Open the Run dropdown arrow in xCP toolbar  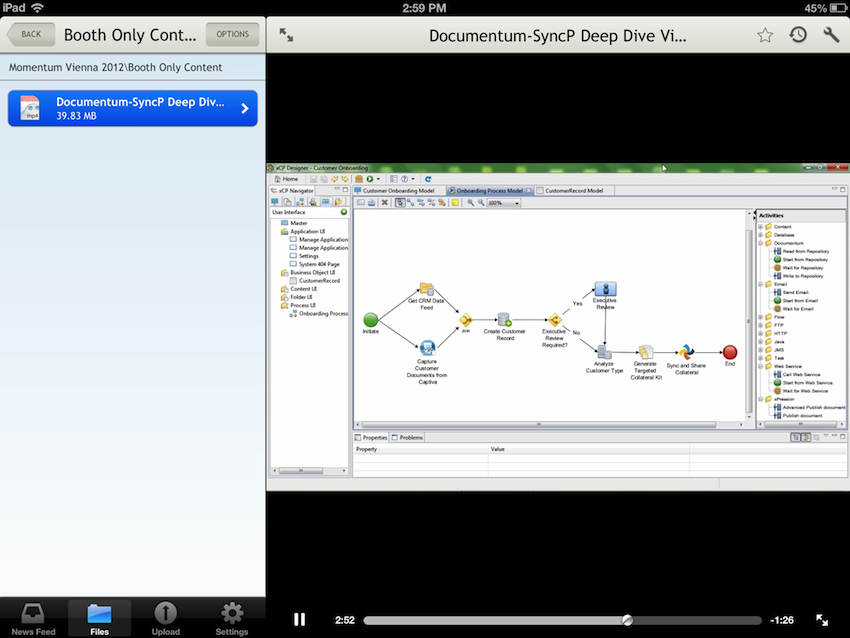coord(378,179)
